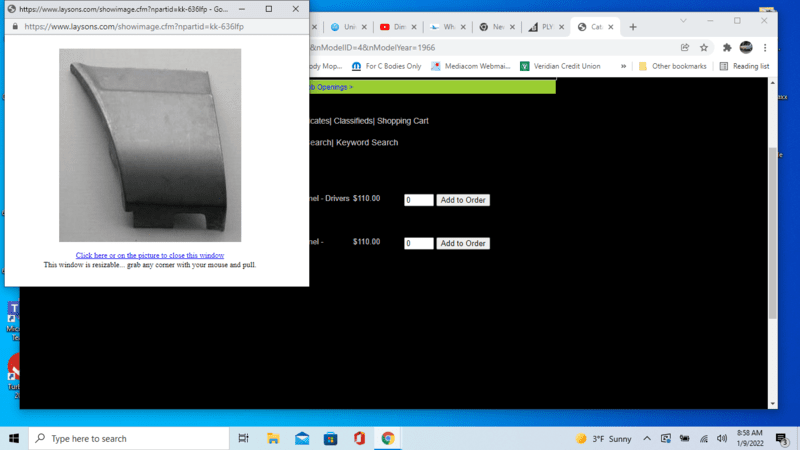The height and width of the screenshot is (450, 800).
Task: Click the quarter panel product image
Action: [150, 145]
